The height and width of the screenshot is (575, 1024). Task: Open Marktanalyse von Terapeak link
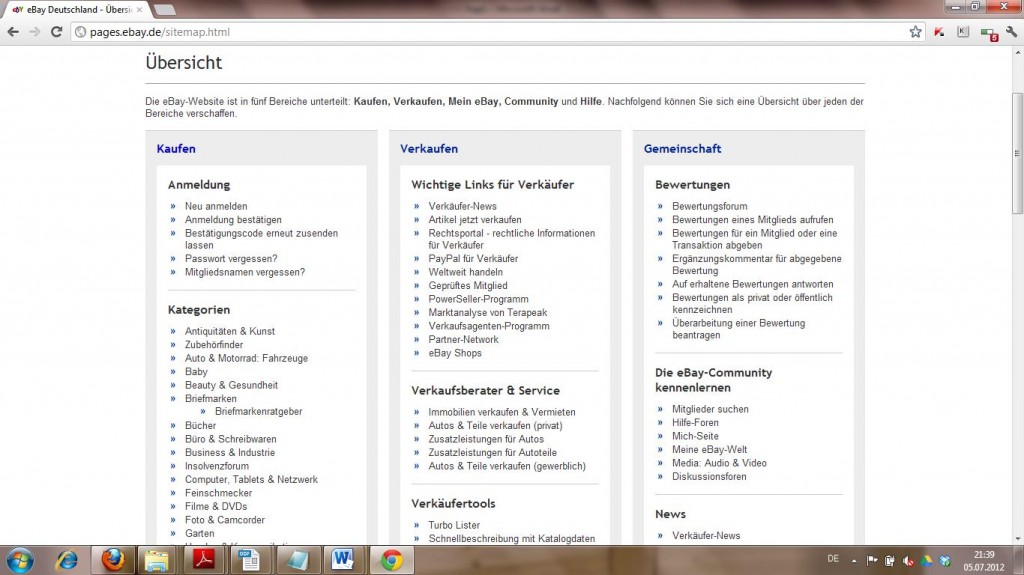tap(488, 312)
